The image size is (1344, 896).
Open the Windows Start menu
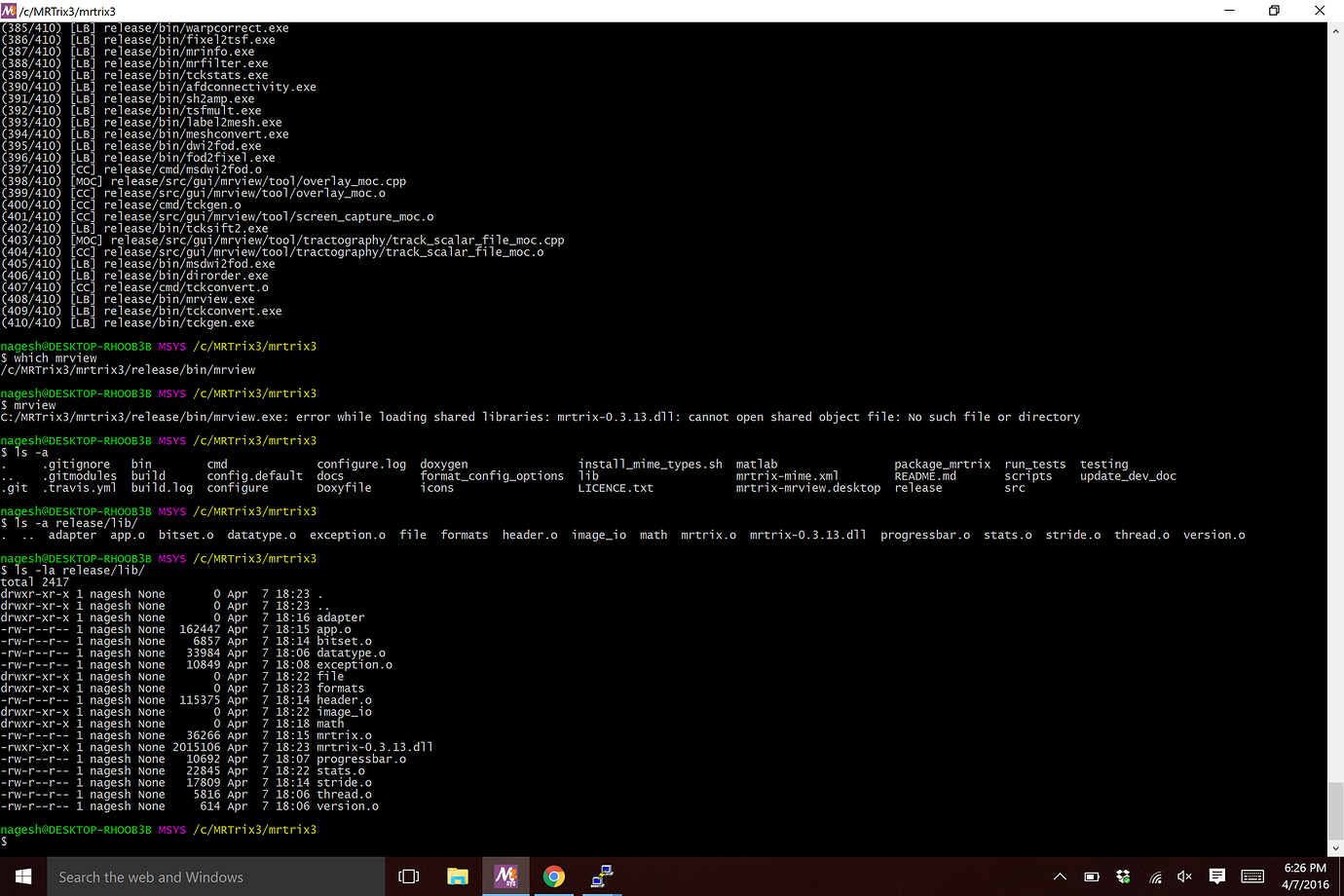point(23,876)
